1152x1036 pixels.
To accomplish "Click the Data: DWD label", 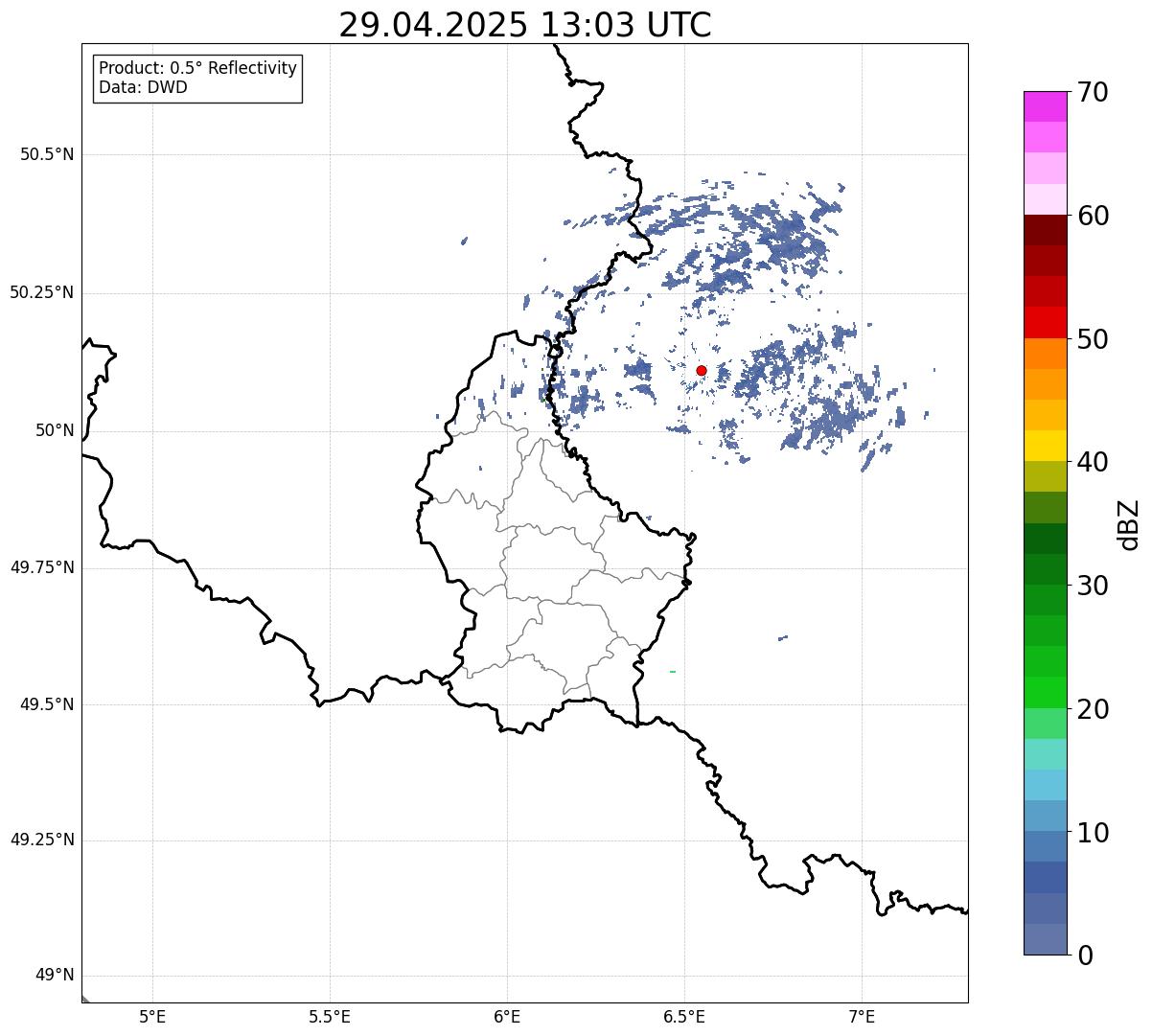I will (x=143, y=88).
